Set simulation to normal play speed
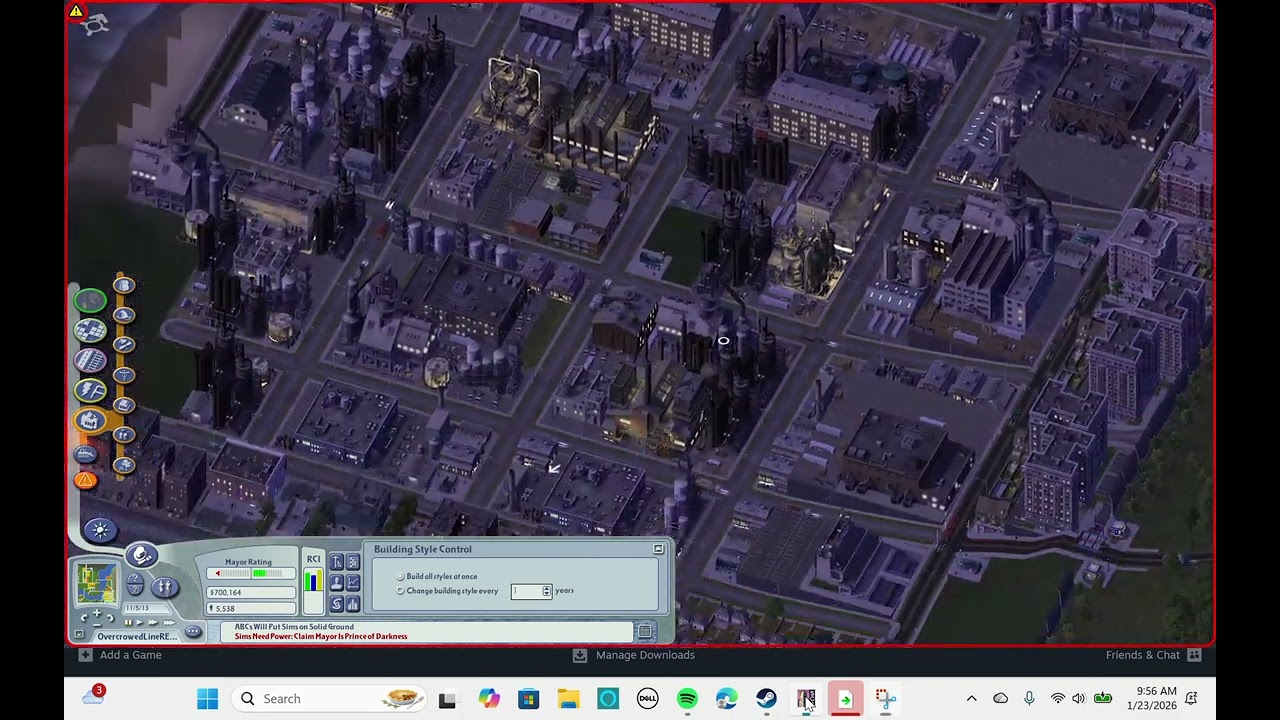Viewport: 1280px width, 720px height. [140, 622]
